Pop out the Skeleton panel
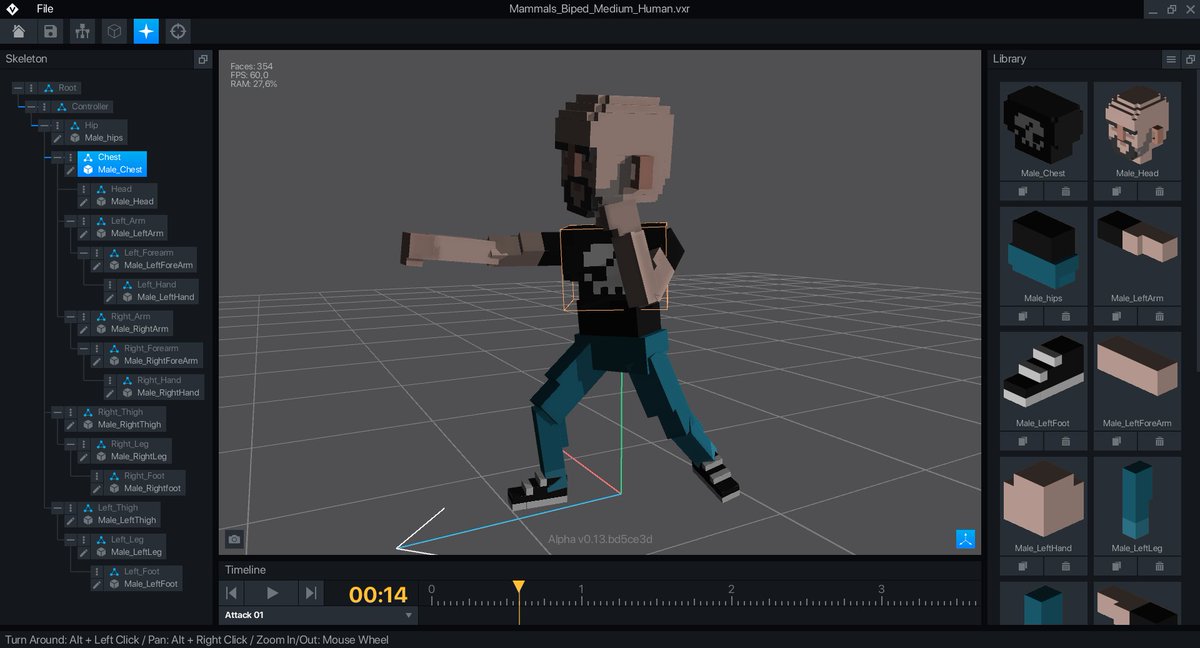Screen dimensions: 1200x648 click(203, 60)
